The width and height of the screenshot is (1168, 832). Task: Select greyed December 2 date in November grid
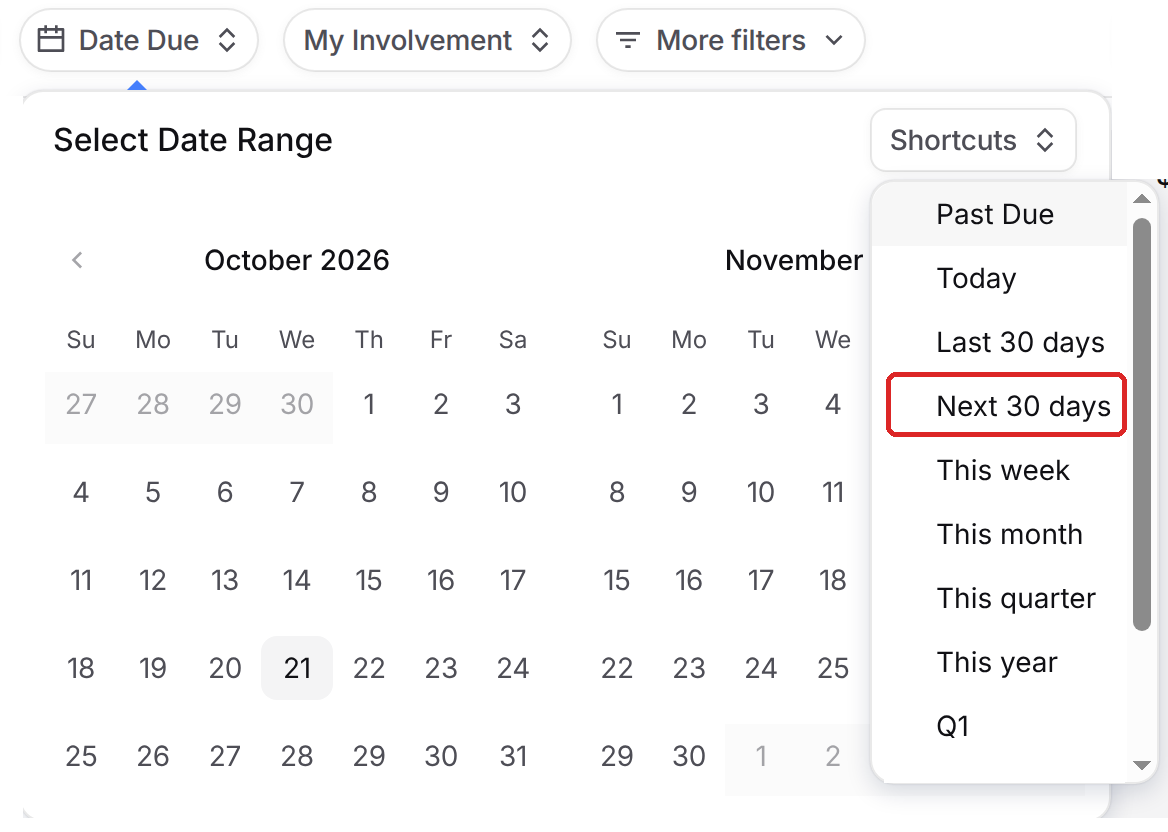[833, 756]
